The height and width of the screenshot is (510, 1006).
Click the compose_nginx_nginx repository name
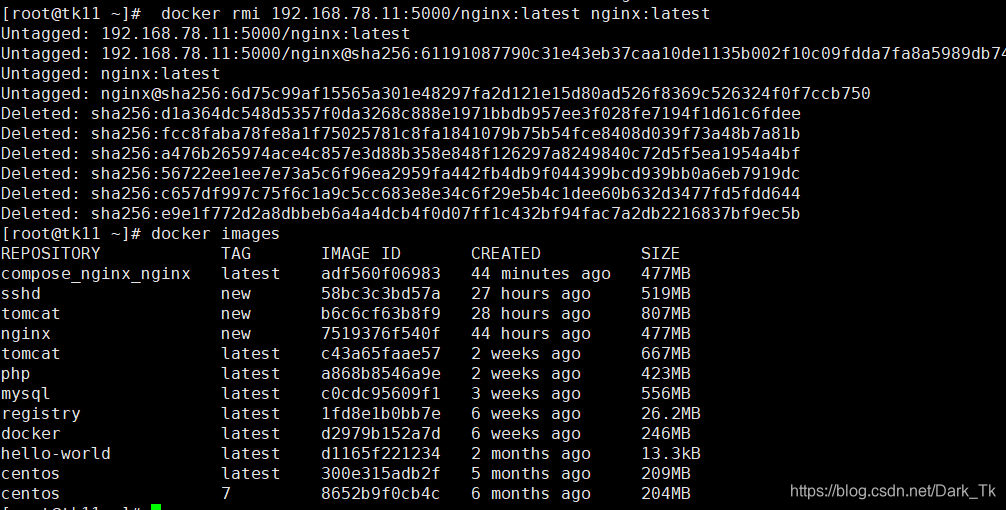96,274
